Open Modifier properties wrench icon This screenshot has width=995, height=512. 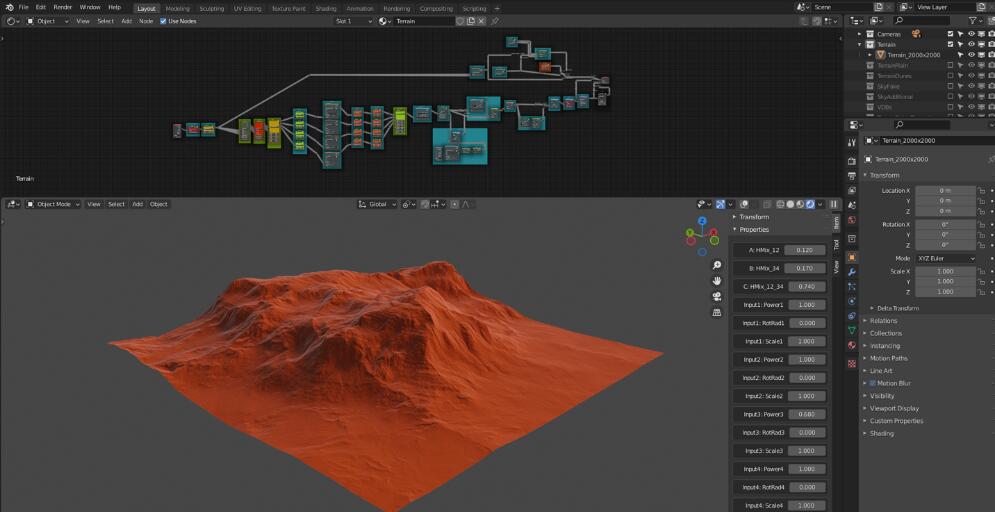click(x=852, y=272)
